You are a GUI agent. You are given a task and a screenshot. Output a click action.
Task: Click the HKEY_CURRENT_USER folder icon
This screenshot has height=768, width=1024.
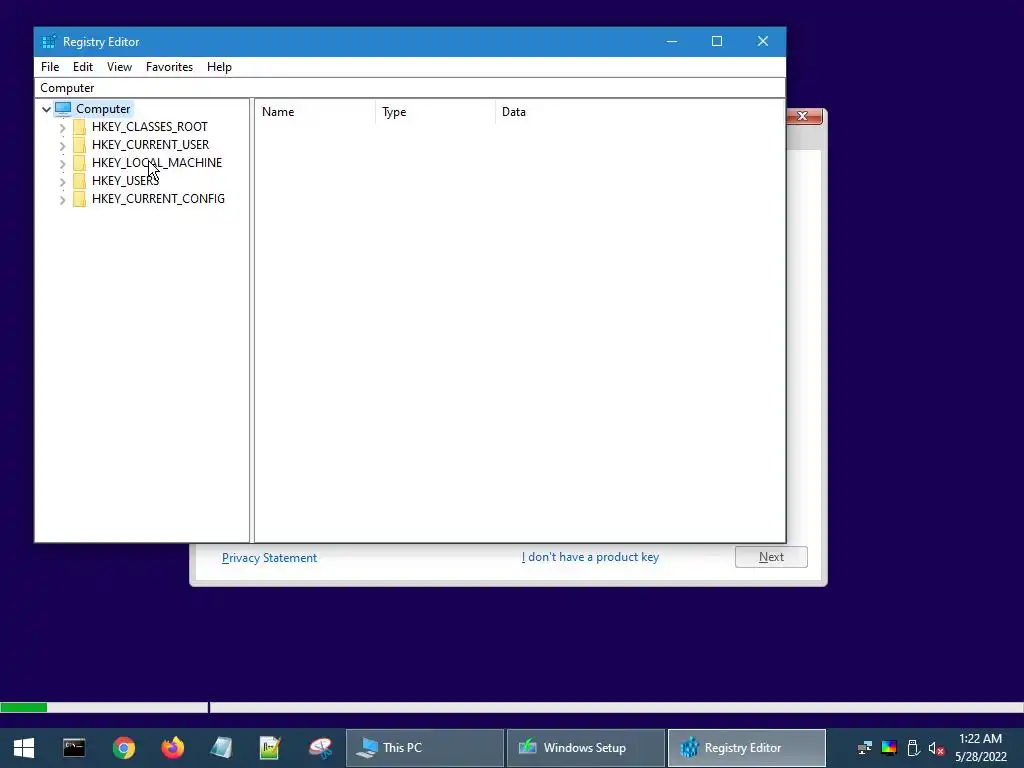point(79,145)
